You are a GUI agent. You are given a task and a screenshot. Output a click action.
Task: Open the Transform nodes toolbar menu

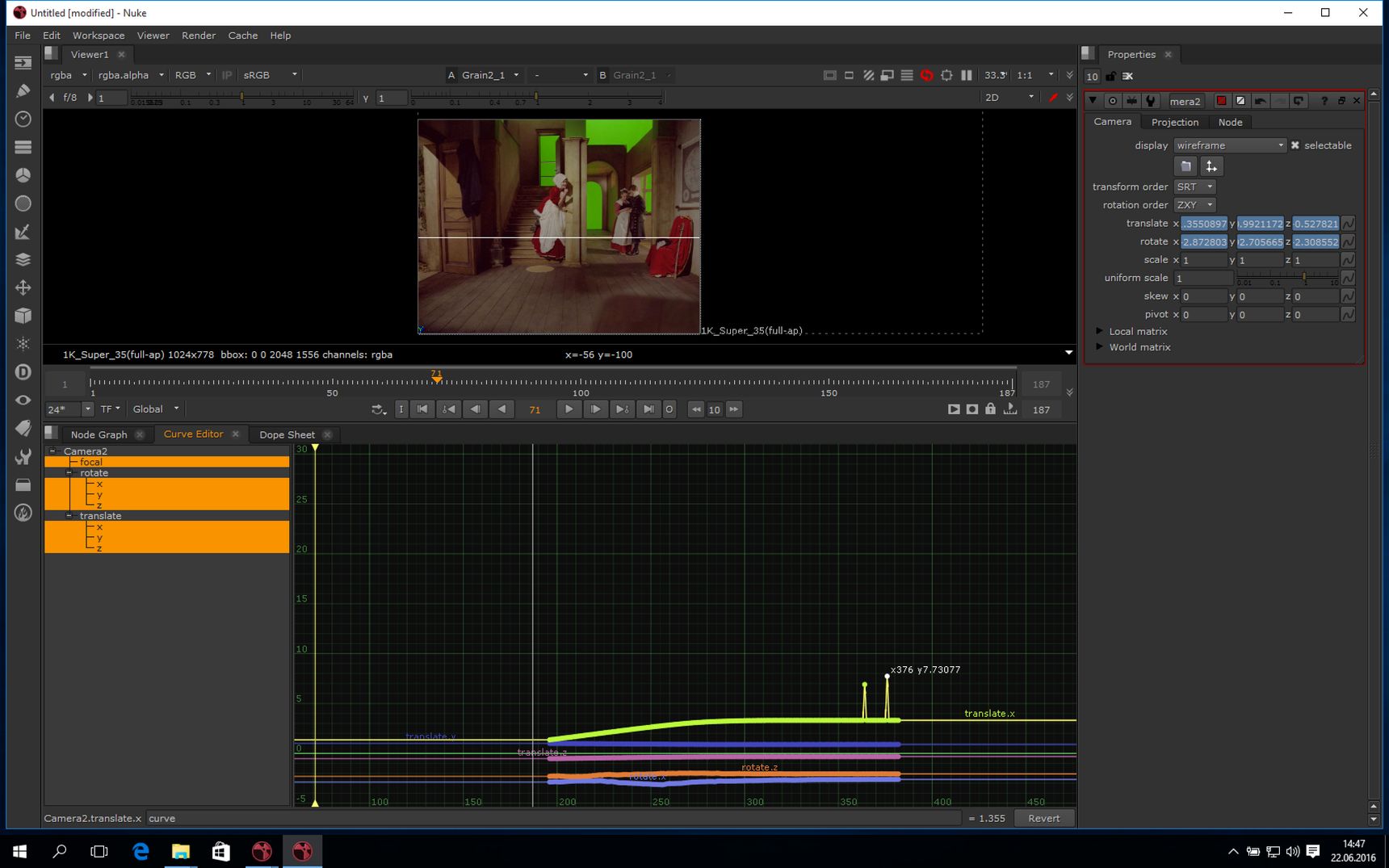(23, 287)
